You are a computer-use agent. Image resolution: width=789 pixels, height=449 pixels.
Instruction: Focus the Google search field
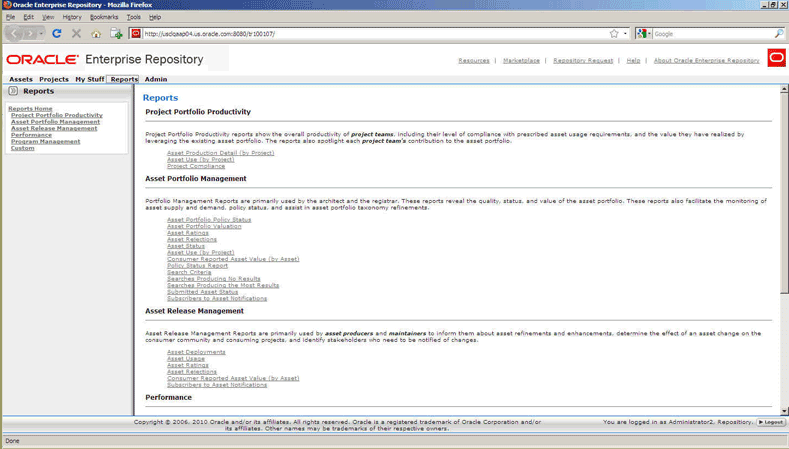pos(713,34)
